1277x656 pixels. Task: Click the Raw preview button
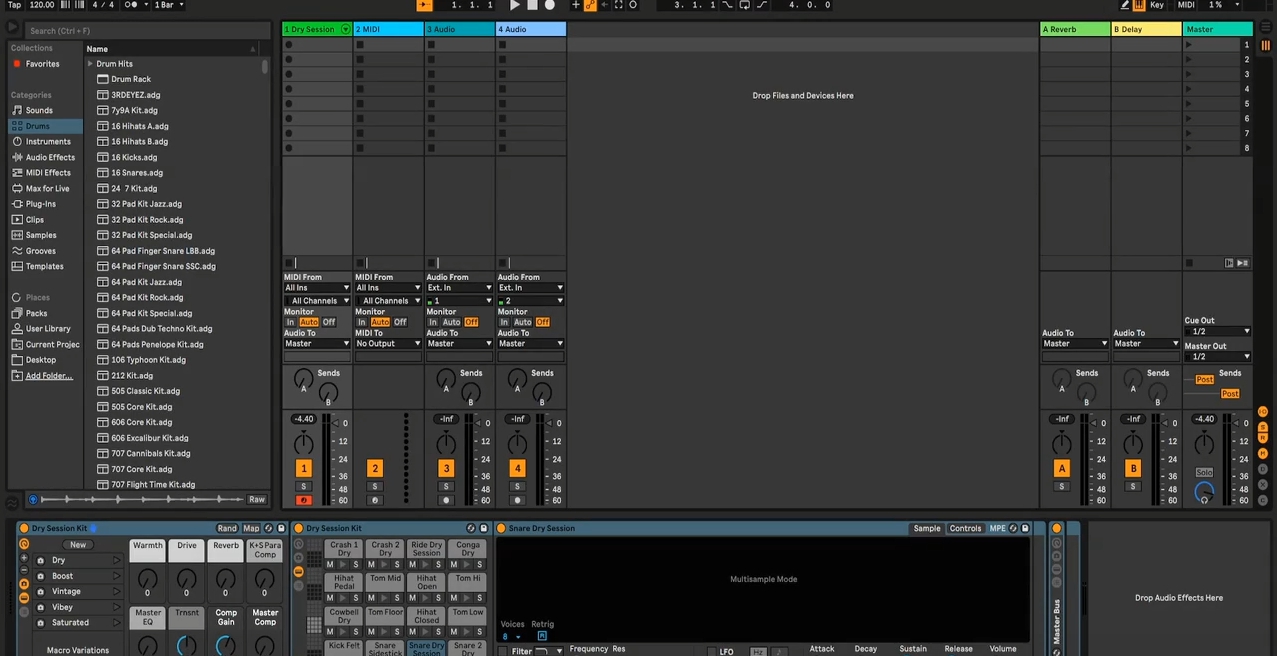(x=257, y=500)
